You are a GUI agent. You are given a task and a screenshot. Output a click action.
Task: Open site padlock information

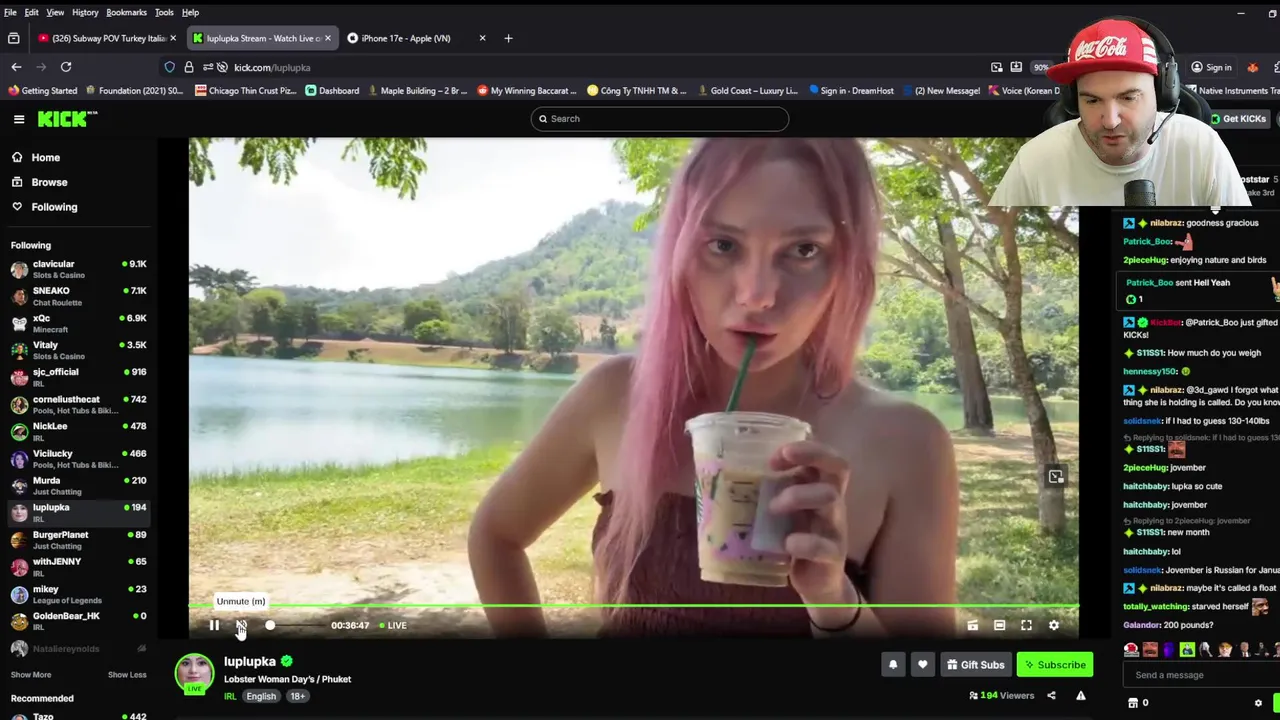point(188,67)
